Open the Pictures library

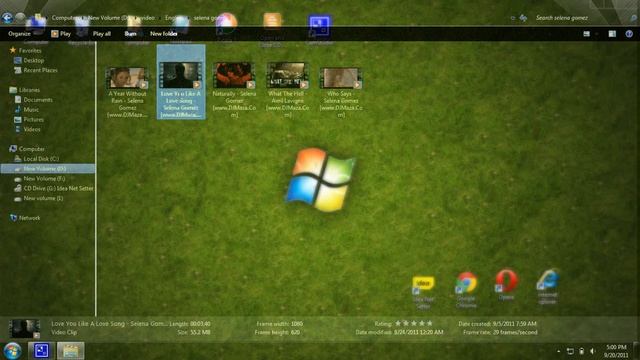[x=29, y=120]
